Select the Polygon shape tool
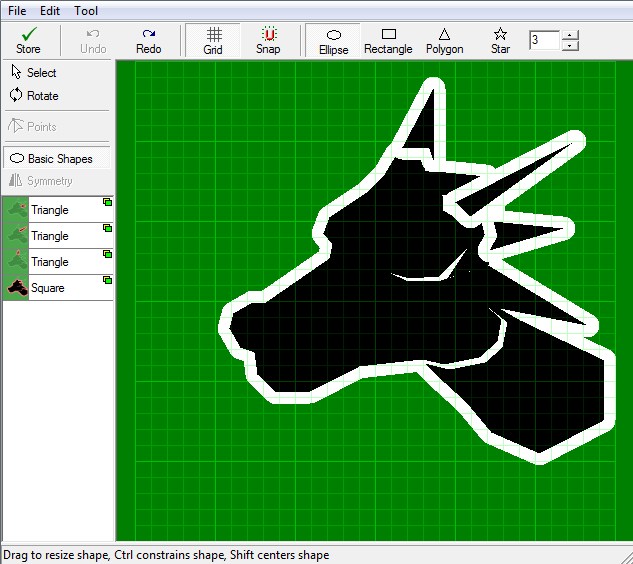 click(444, 40)
